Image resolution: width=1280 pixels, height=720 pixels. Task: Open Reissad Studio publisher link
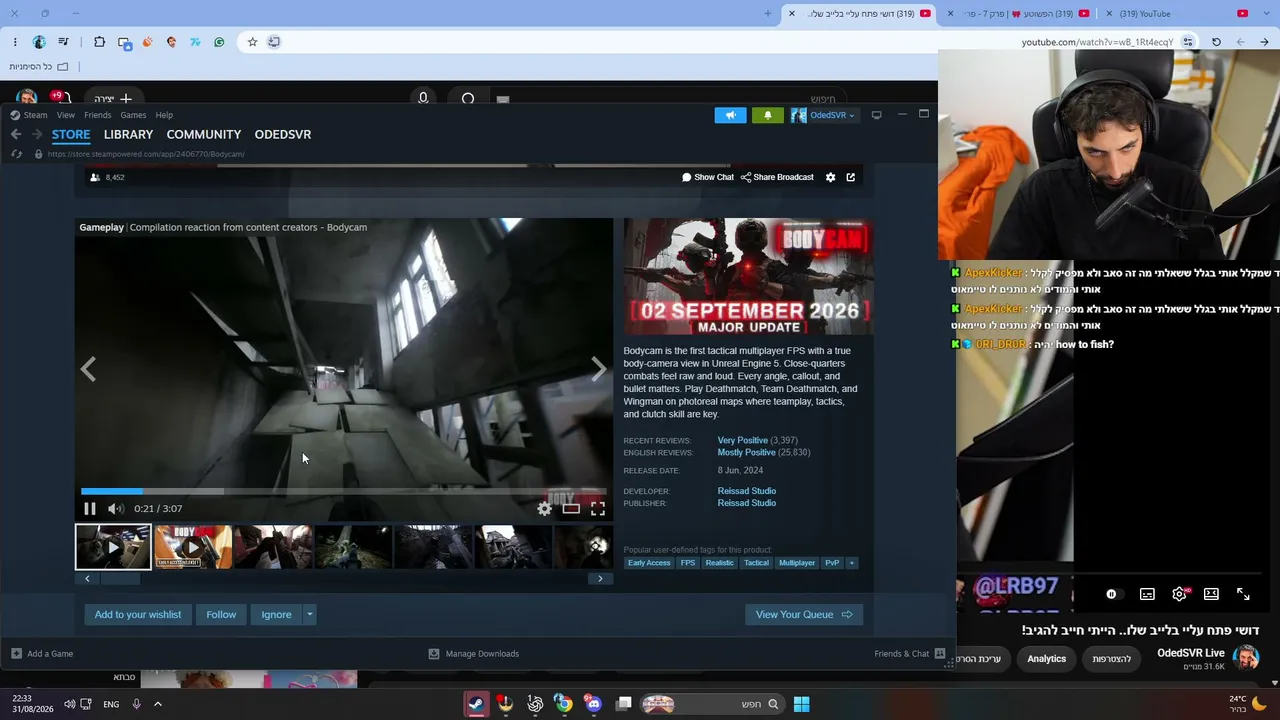click(x=747, y=503)
